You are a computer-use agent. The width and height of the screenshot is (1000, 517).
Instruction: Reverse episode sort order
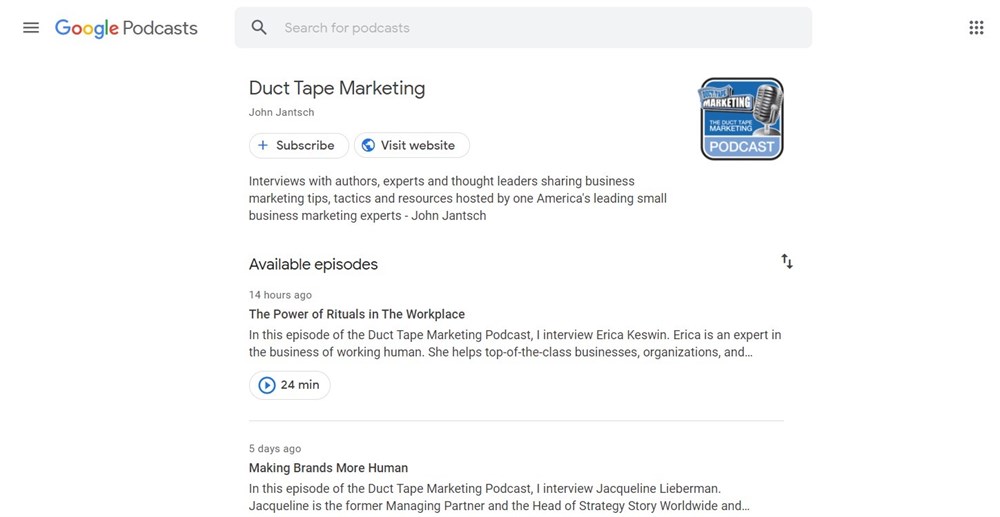coord(787,261)
